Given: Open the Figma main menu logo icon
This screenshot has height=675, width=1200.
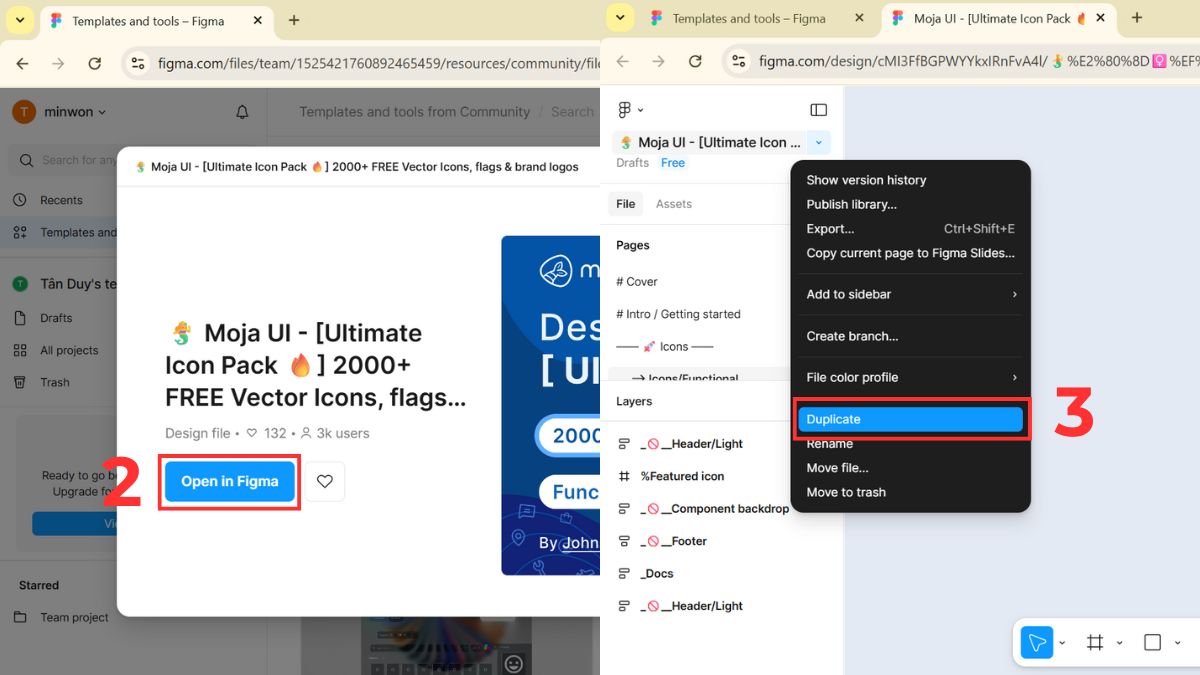Looking at the screenshot, I should (625, 110).
